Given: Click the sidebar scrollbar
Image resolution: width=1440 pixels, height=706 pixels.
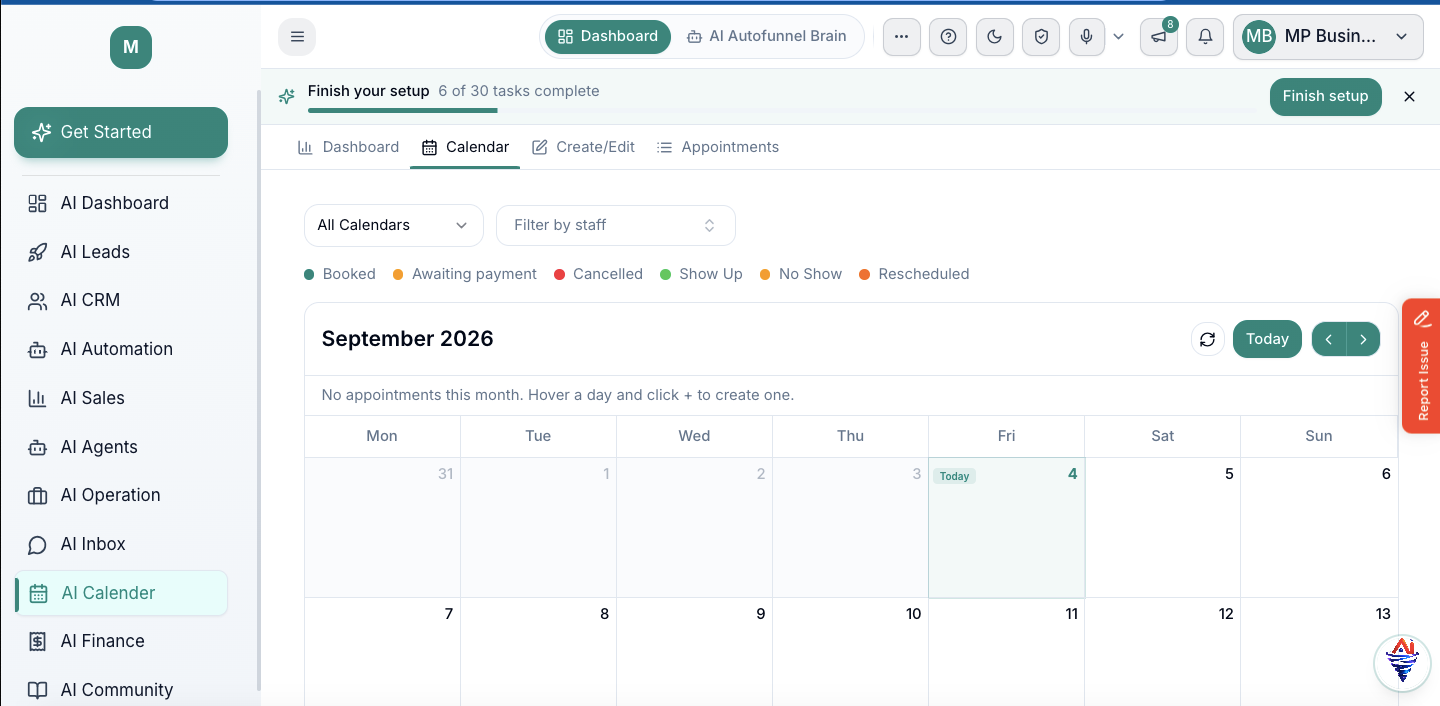Looking at the screenshot, I should point(258,390).
